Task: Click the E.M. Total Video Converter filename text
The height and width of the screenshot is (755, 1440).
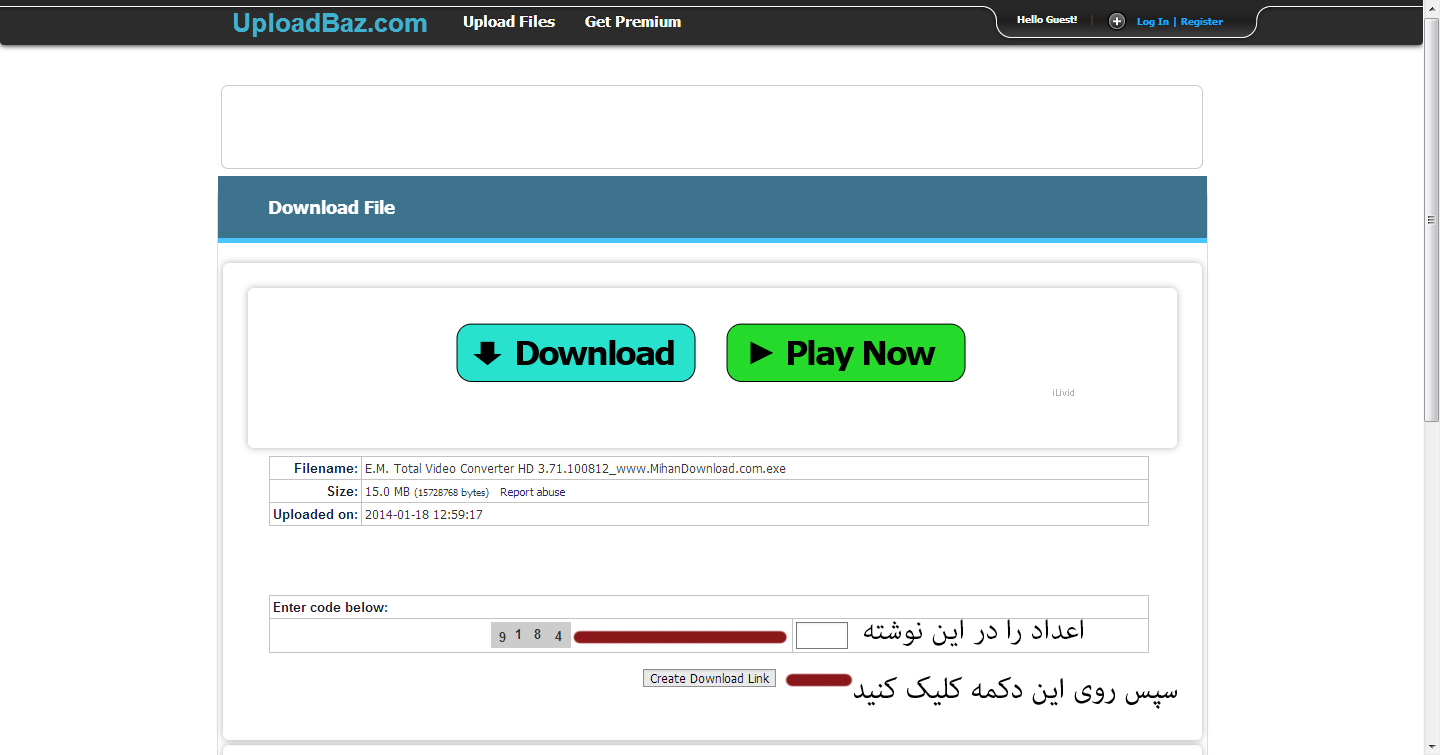Action: [x=575, y=469]
